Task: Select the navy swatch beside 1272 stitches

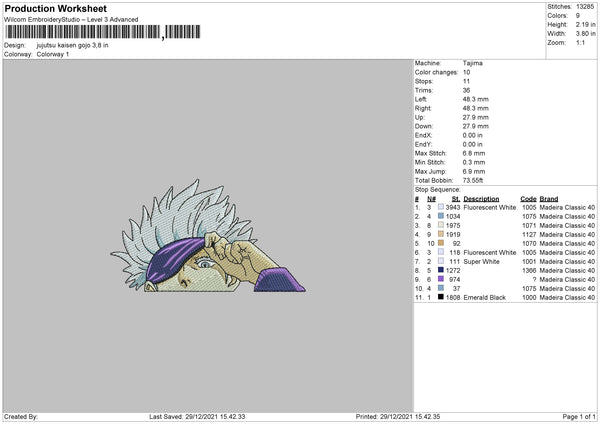Action: [x=441, y=270]
